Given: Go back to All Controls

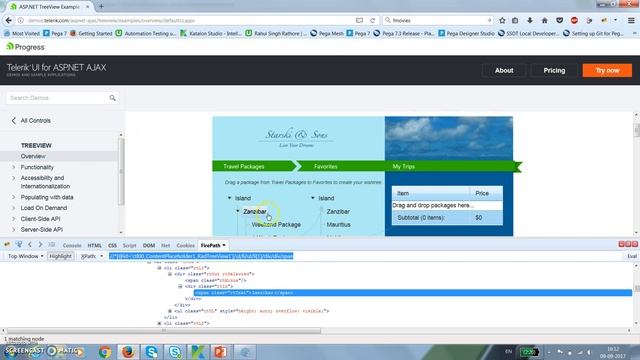Looking at the screenshot, I should [31, 120].
